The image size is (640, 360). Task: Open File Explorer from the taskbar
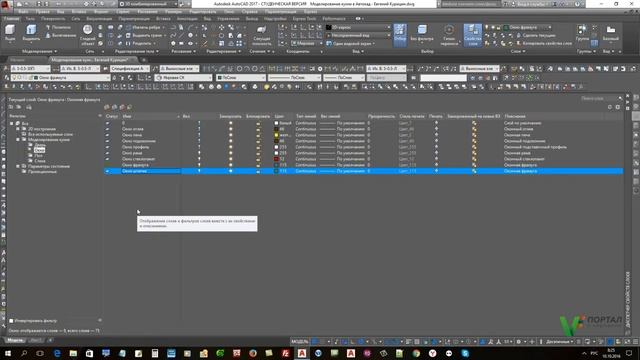tap(73, 353)
